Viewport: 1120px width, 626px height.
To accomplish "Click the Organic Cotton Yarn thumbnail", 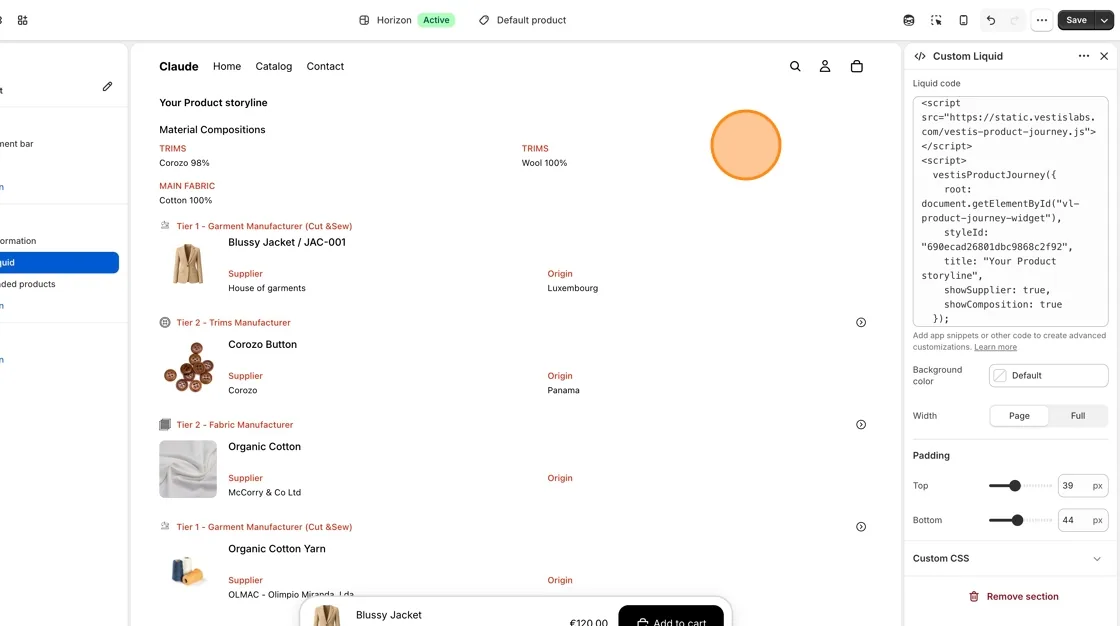I will tap(187, 570).
